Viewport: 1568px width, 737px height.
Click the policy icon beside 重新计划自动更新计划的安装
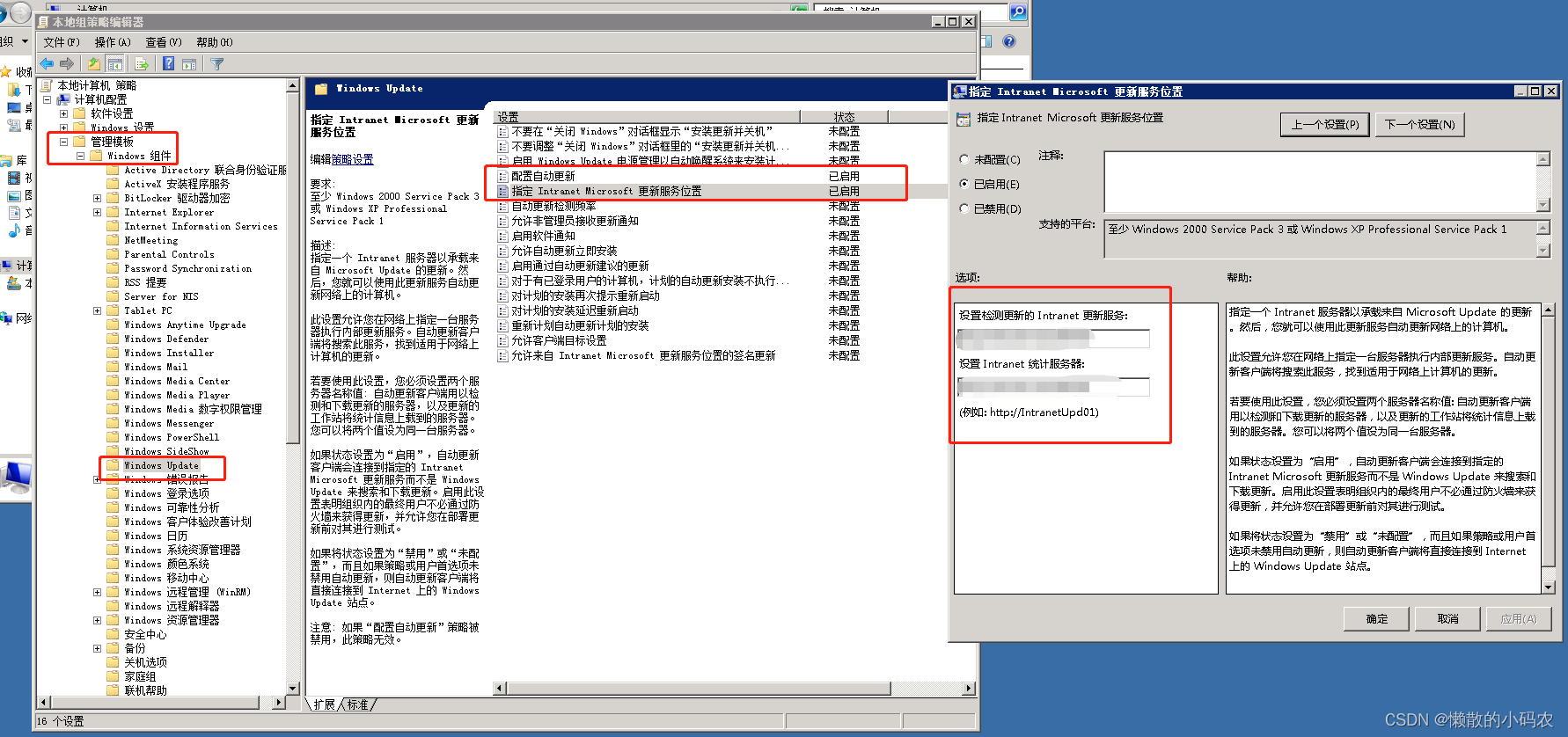coord(503,325)
